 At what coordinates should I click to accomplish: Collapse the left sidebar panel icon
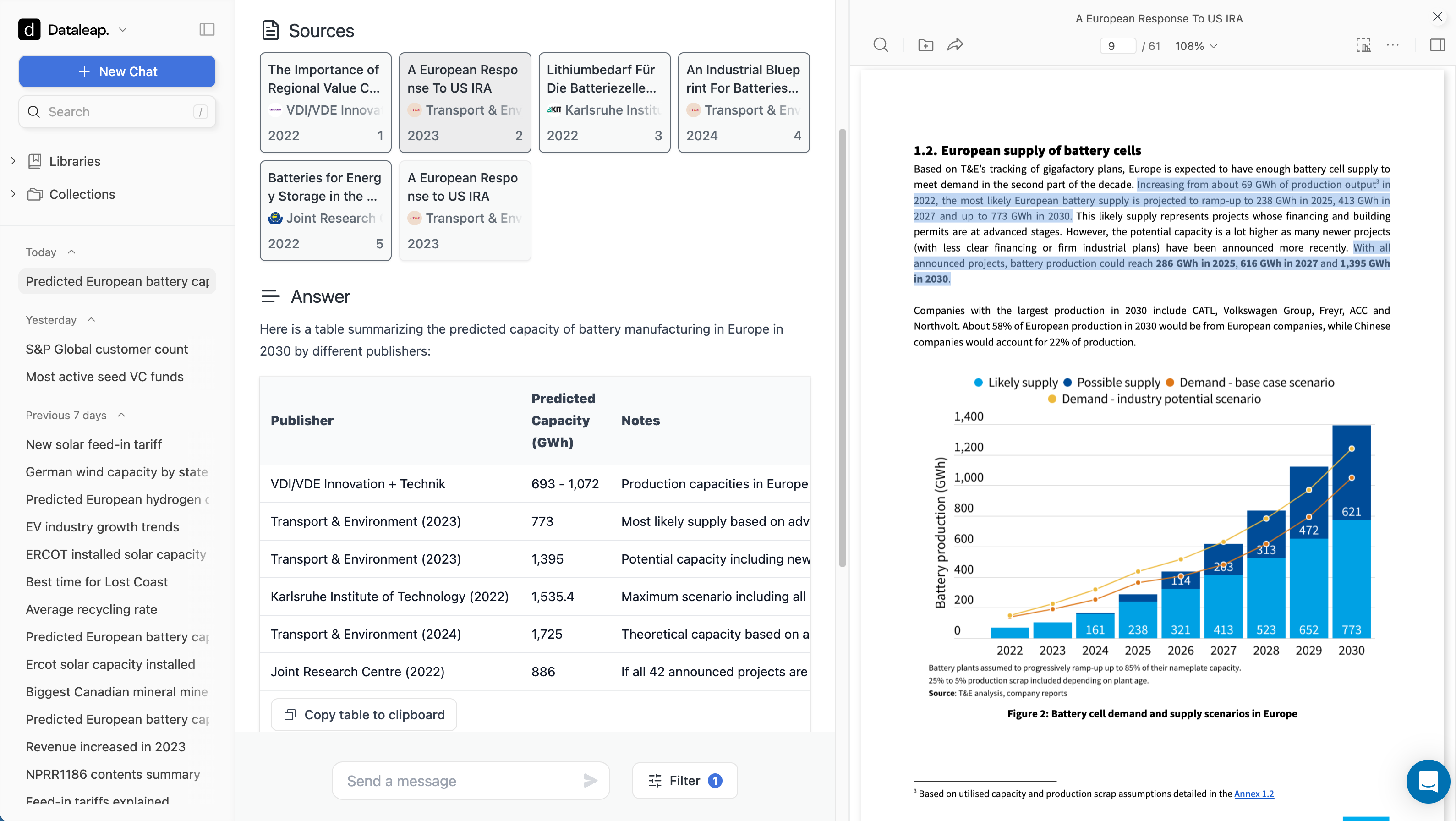coord(207,29)
